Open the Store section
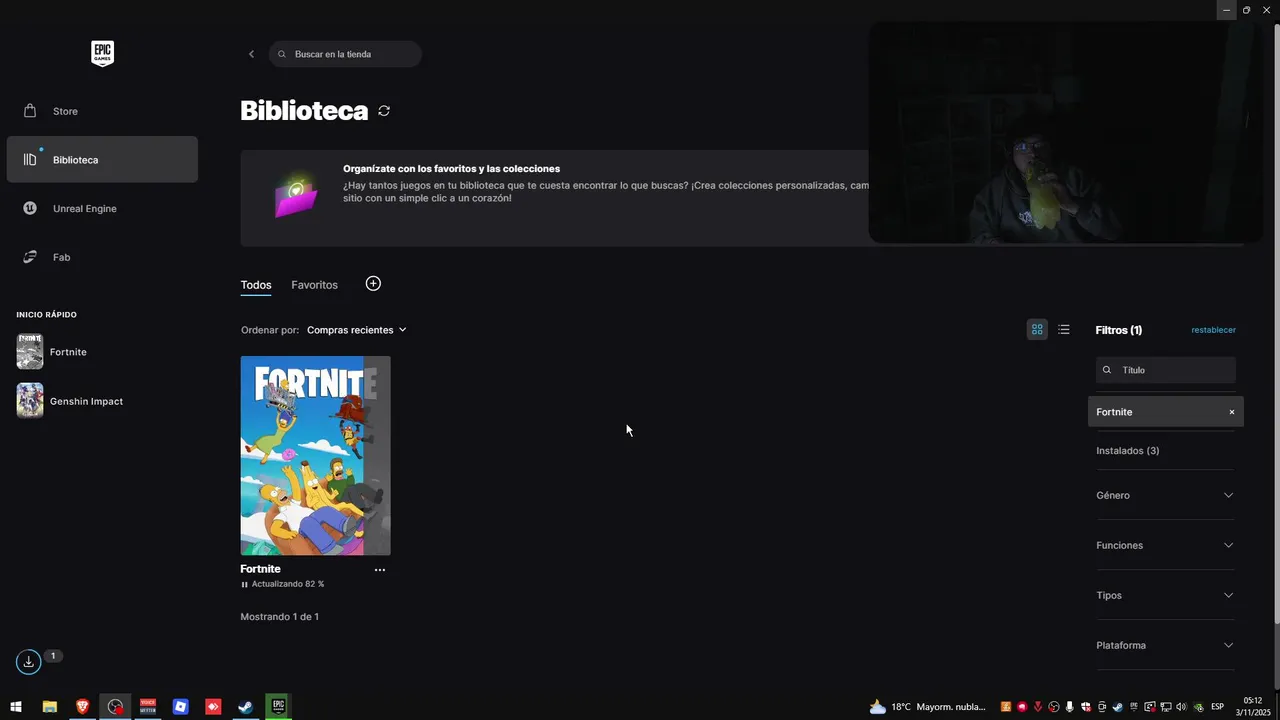Screen dimensions: 1280x720 tap(102, 111)
